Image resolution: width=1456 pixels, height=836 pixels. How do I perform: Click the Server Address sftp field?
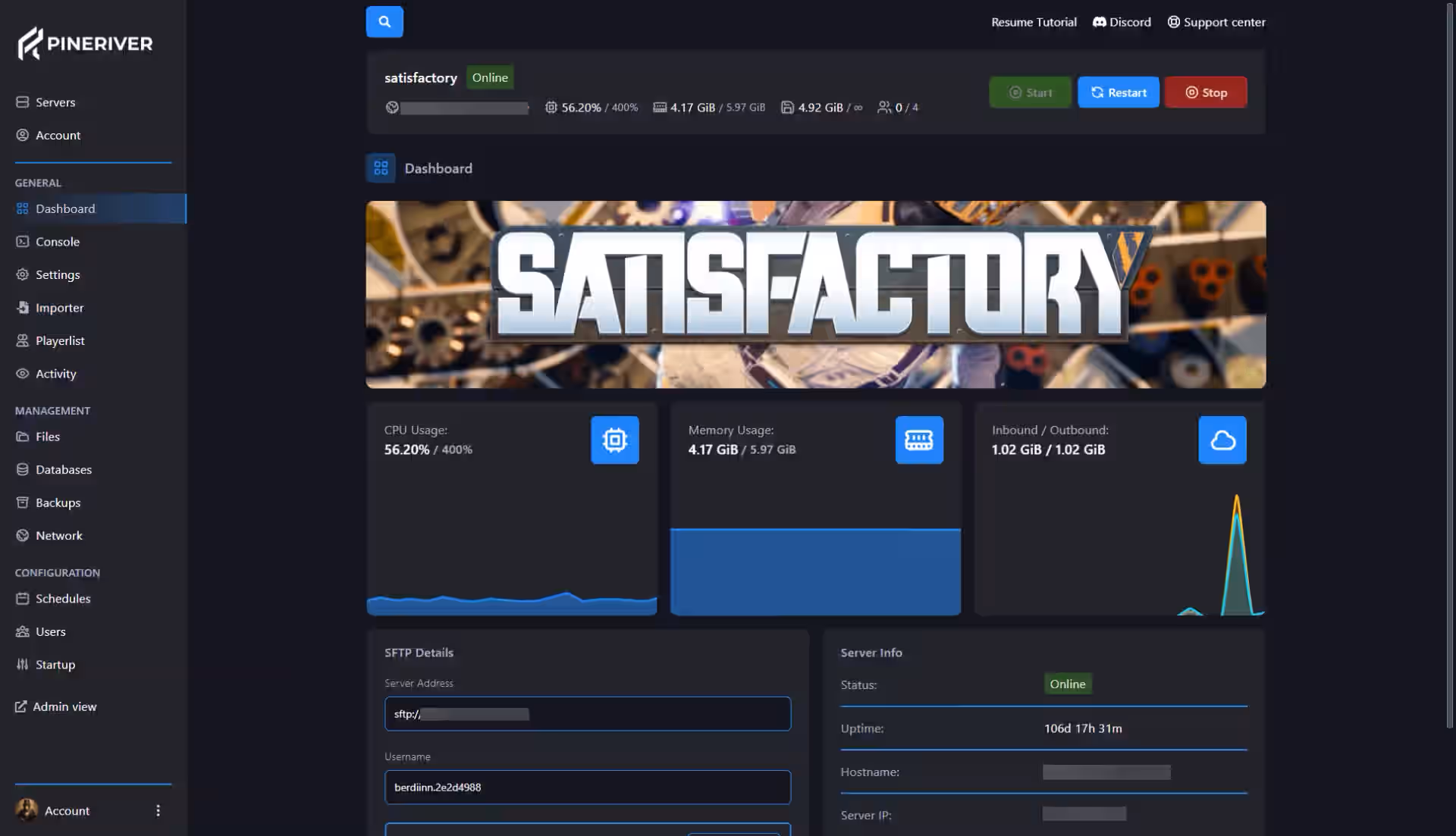588,713
